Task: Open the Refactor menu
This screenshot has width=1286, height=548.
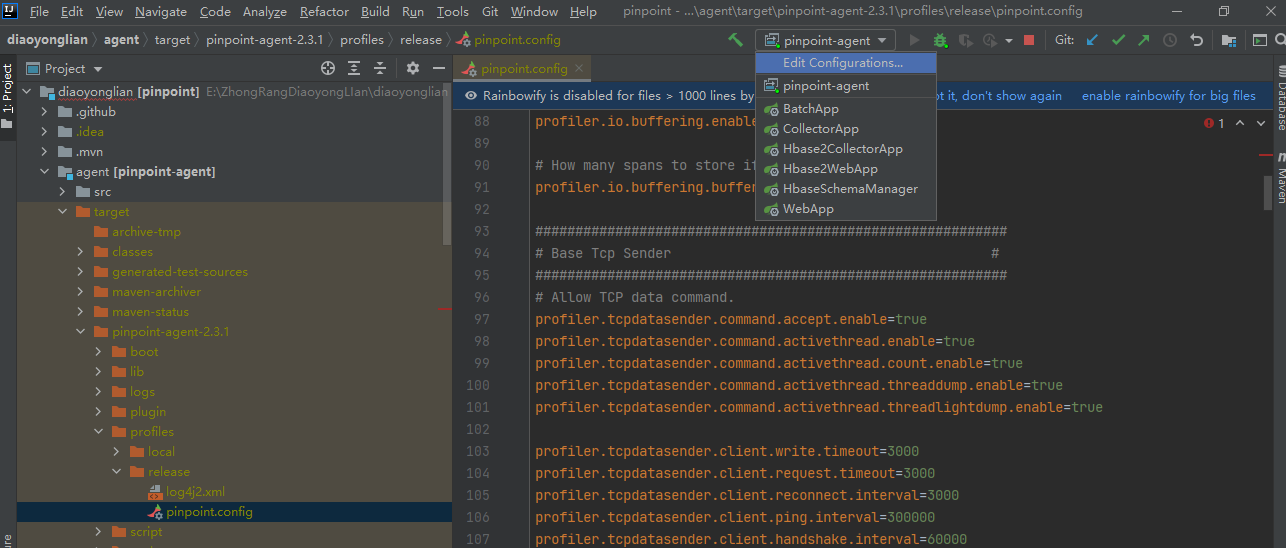Action: pos(324,12)
